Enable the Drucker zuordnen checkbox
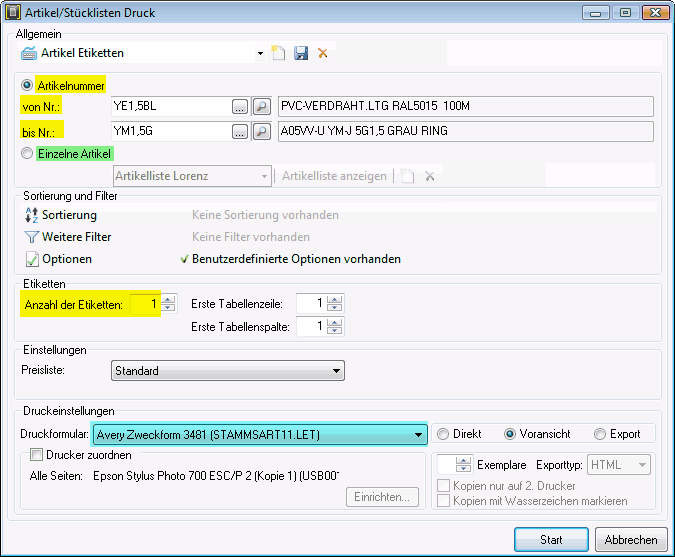The height and width of the screenshot is (557, 675). tap(37, 455)
